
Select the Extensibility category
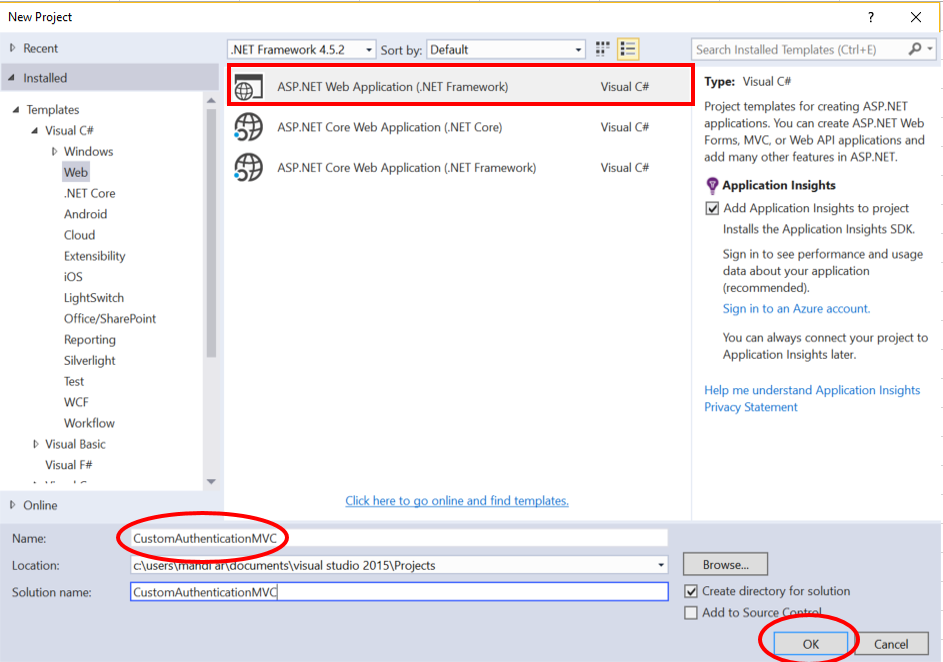click(94, 256)
